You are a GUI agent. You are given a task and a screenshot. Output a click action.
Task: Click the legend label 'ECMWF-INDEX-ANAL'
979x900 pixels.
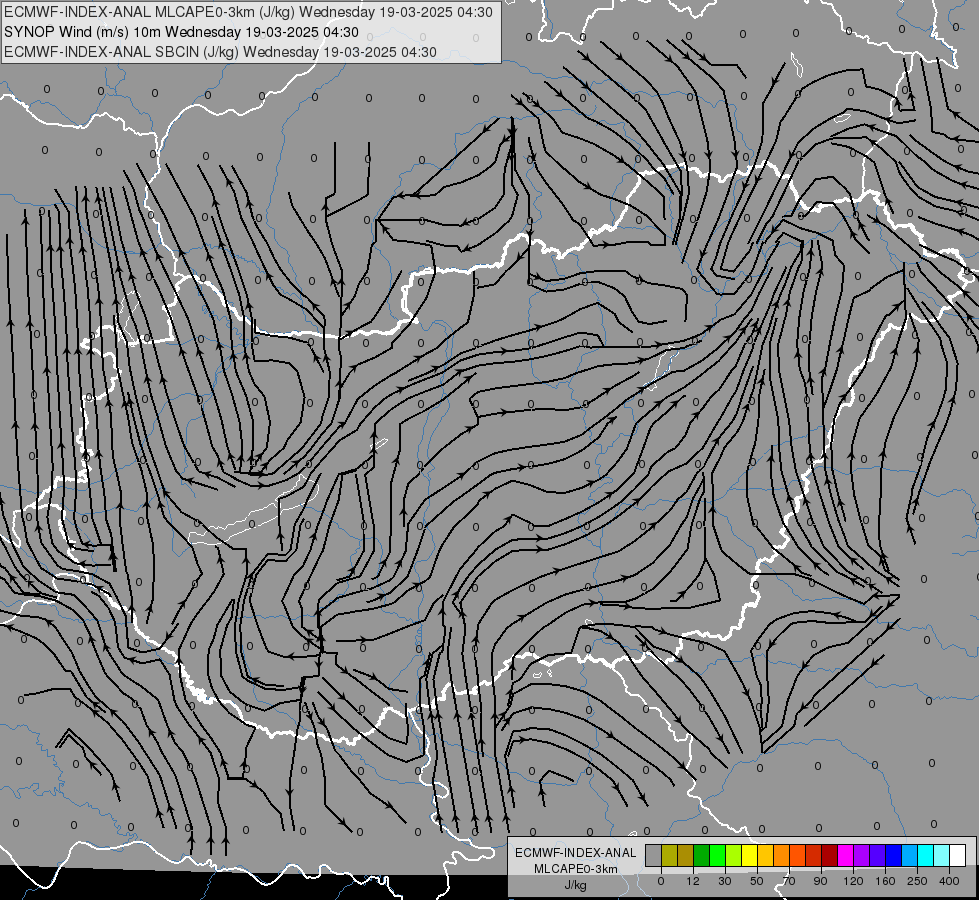(x=576, y=853)
